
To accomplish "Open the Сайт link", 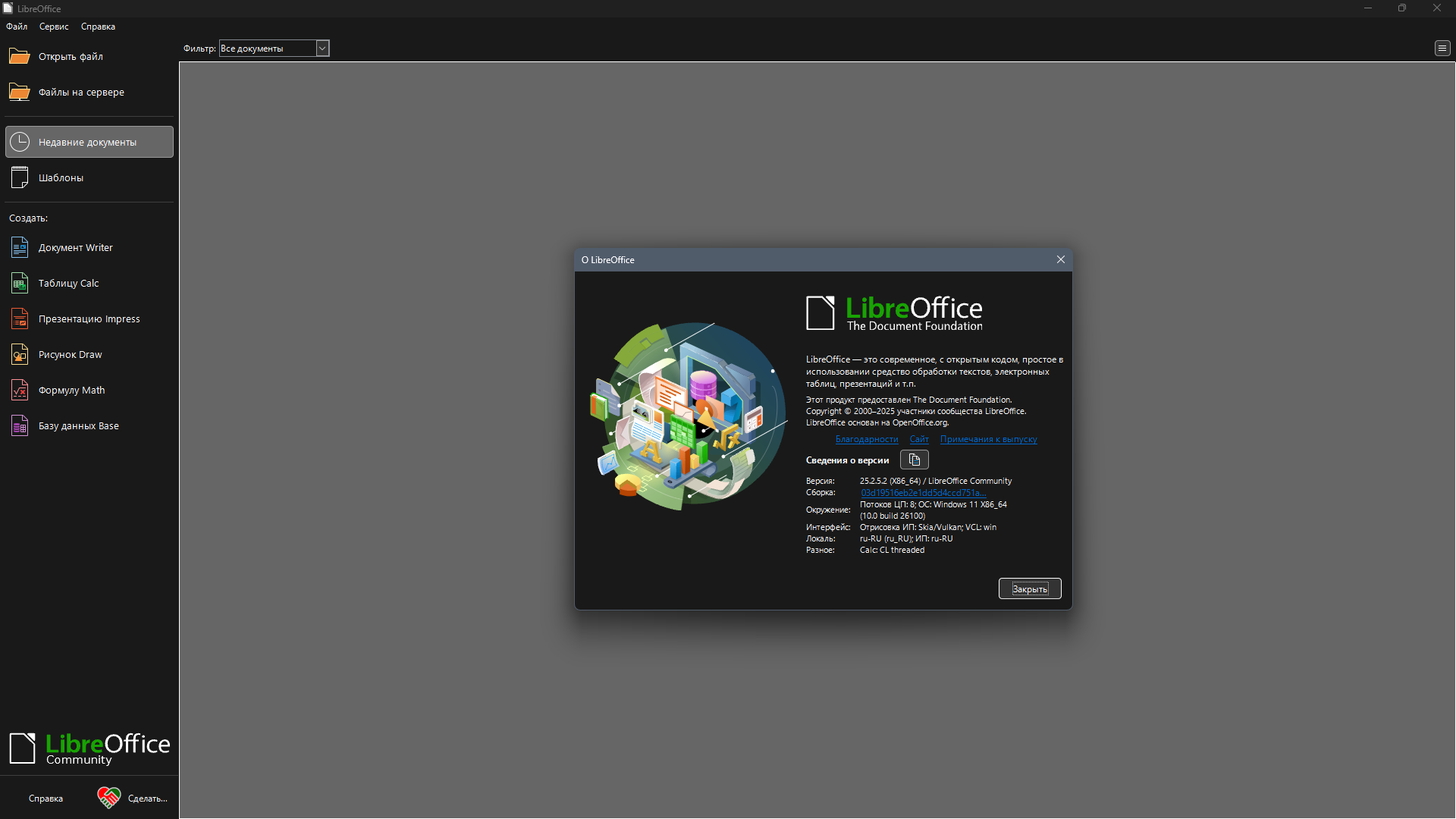I will pyautogui.click(x=919, y=439).
